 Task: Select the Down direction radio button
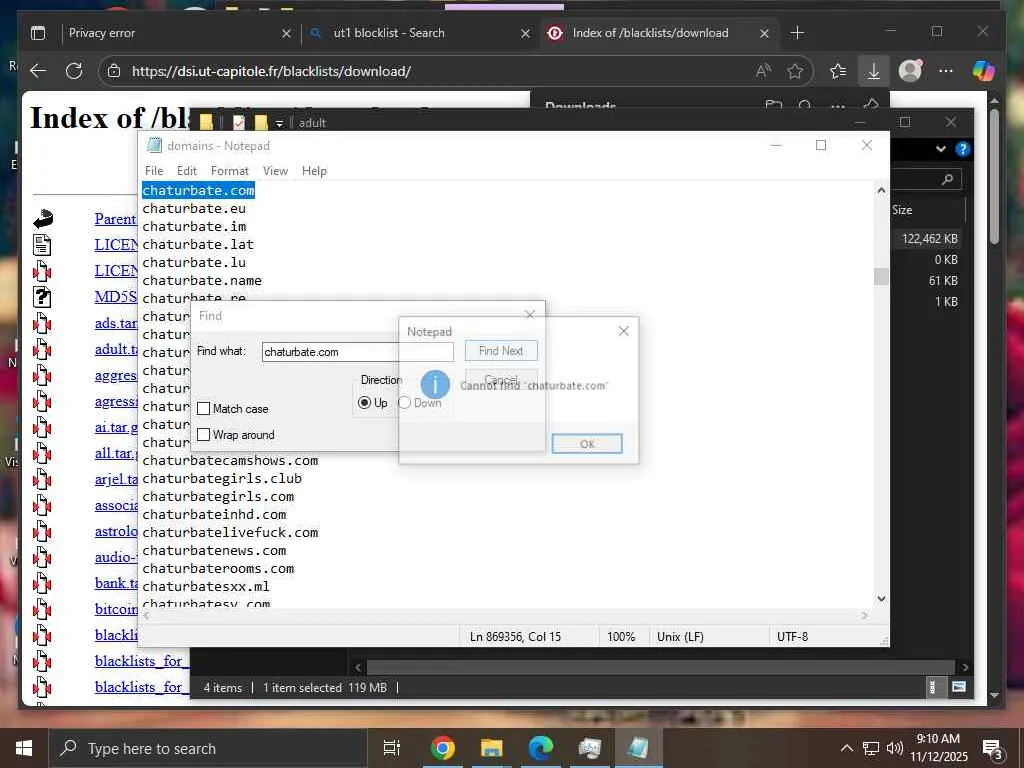point(404,403)
